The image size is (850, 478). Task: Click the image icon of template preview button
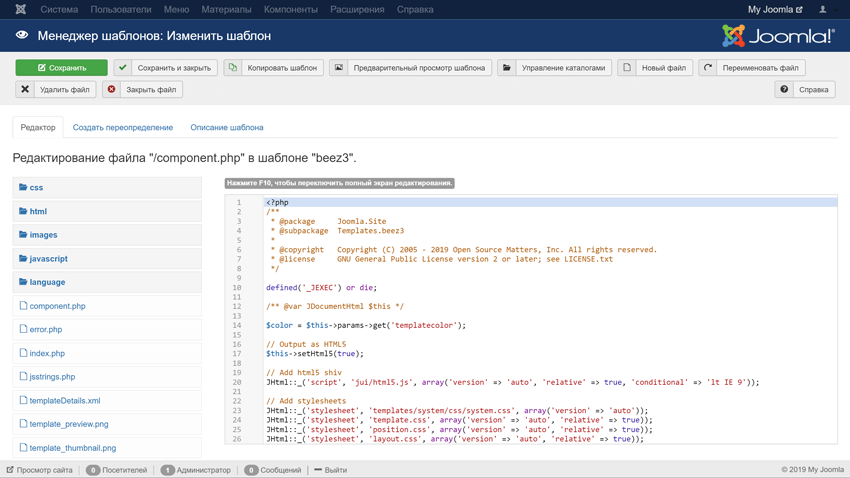click(x=338, y=68)
